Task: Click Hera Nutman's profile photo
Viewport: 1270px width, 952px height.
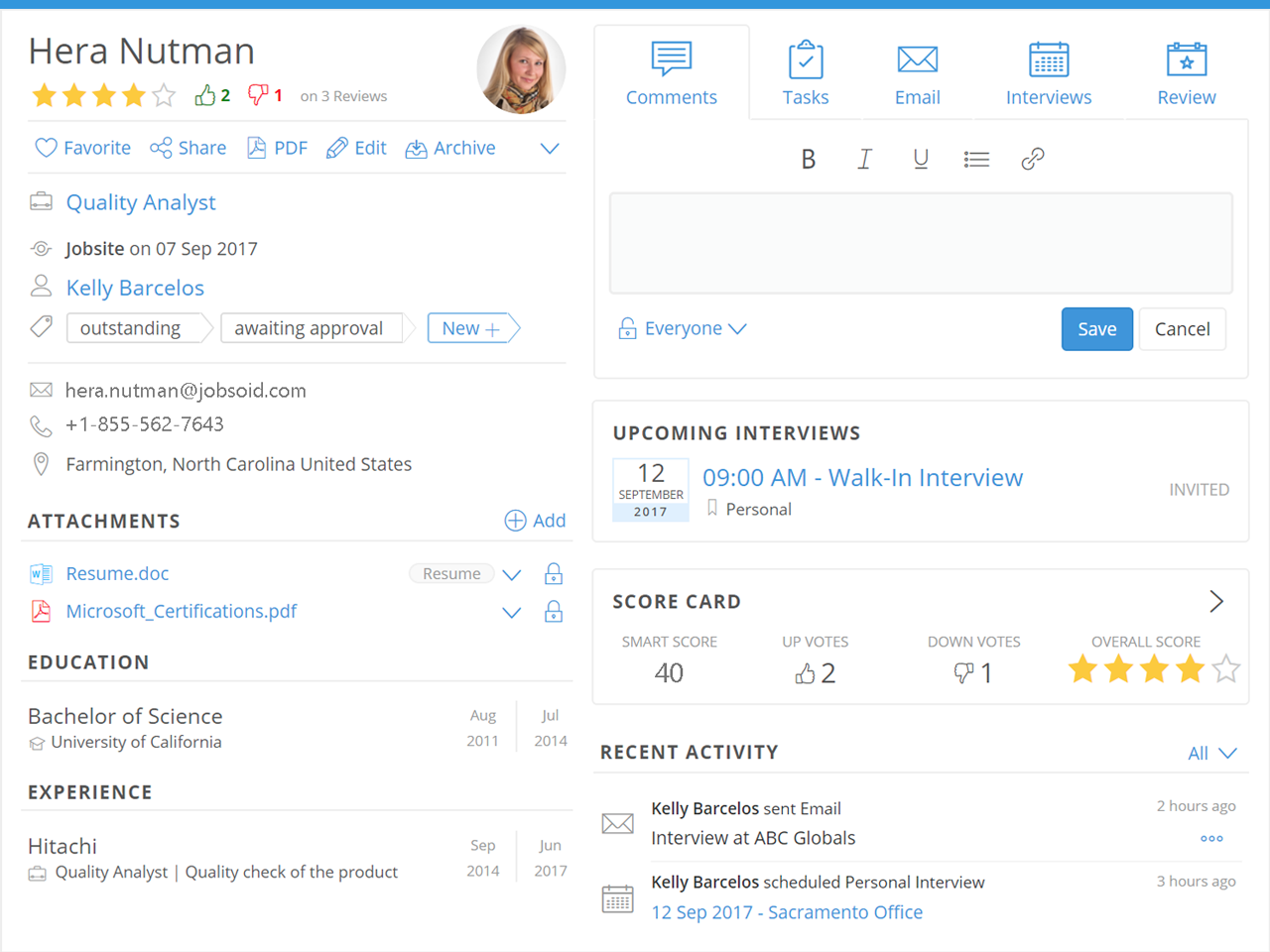Action: [x=522, y=69]
